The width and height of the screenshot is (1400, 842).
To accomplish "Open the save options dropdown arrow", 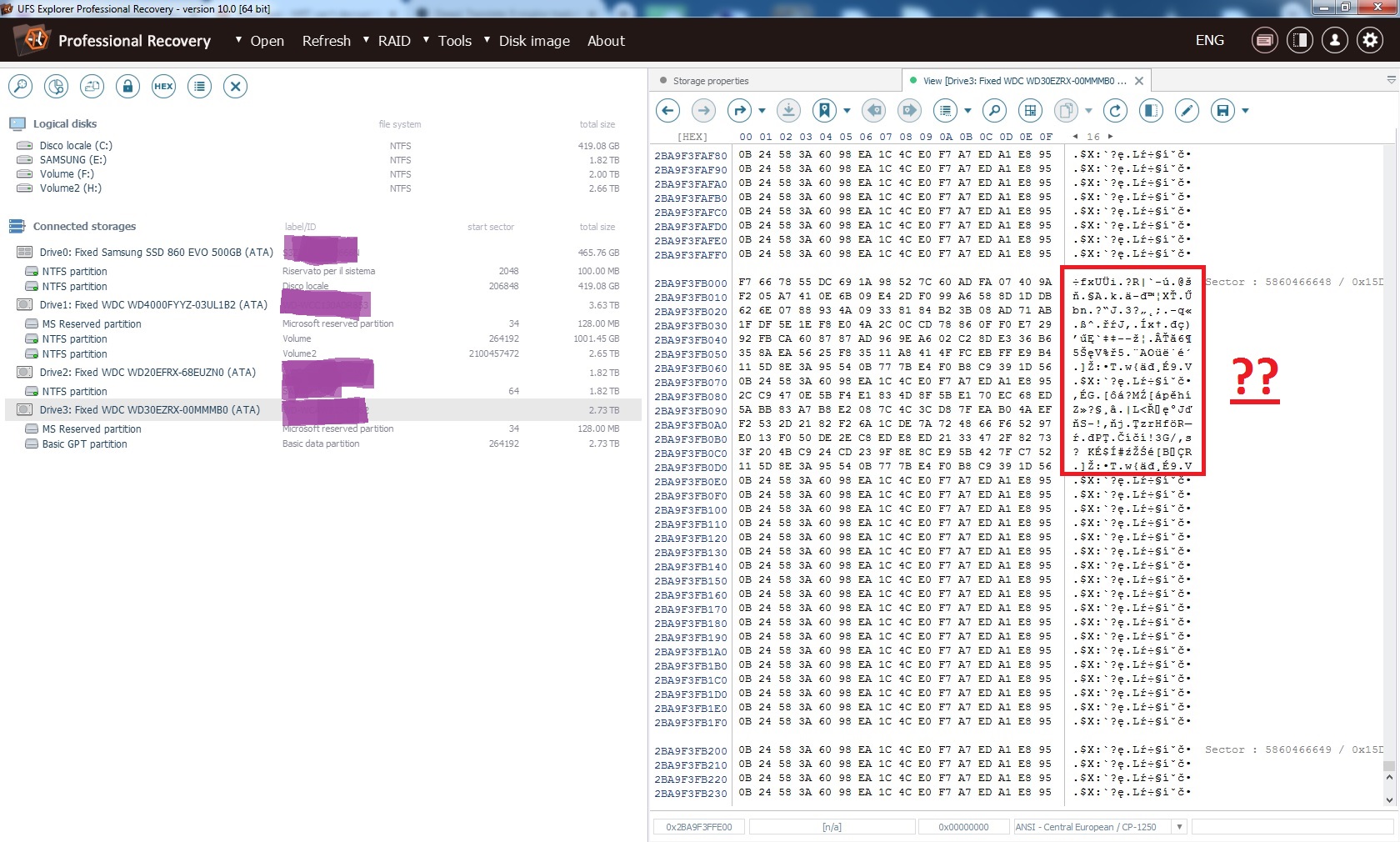I will coord(1245,110).
